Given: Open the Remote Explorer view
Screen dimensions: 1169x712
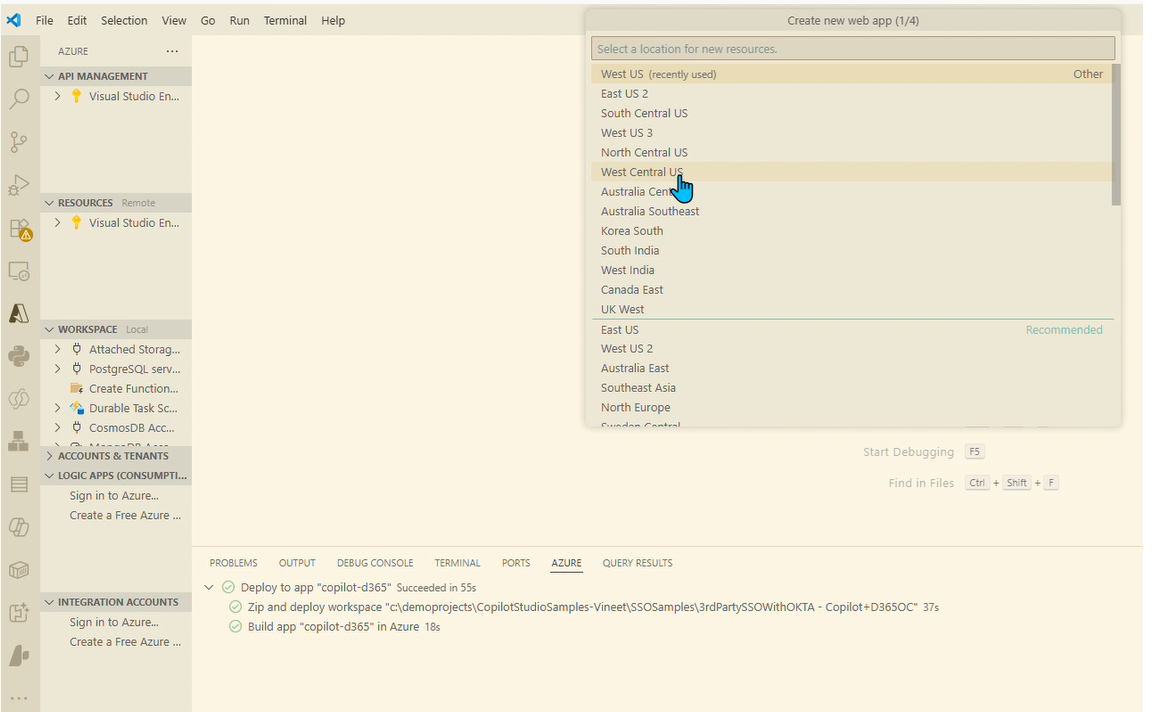Looking at the screenshot, I should [20, 270].
